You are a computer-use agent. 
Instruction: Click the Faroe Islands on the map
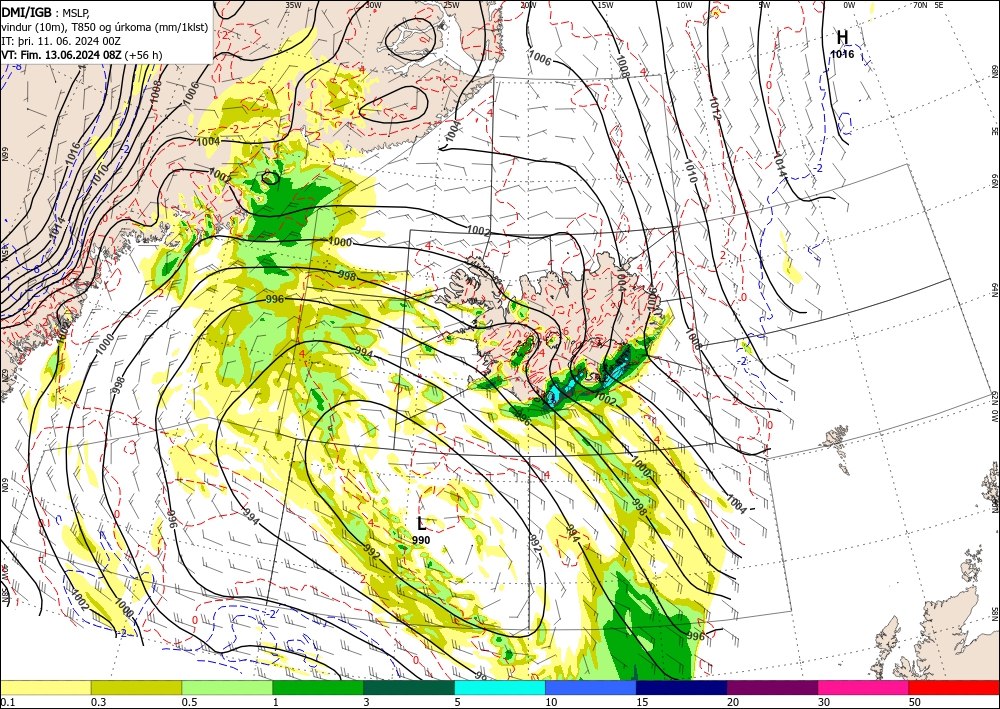click(x=837, y=446)
